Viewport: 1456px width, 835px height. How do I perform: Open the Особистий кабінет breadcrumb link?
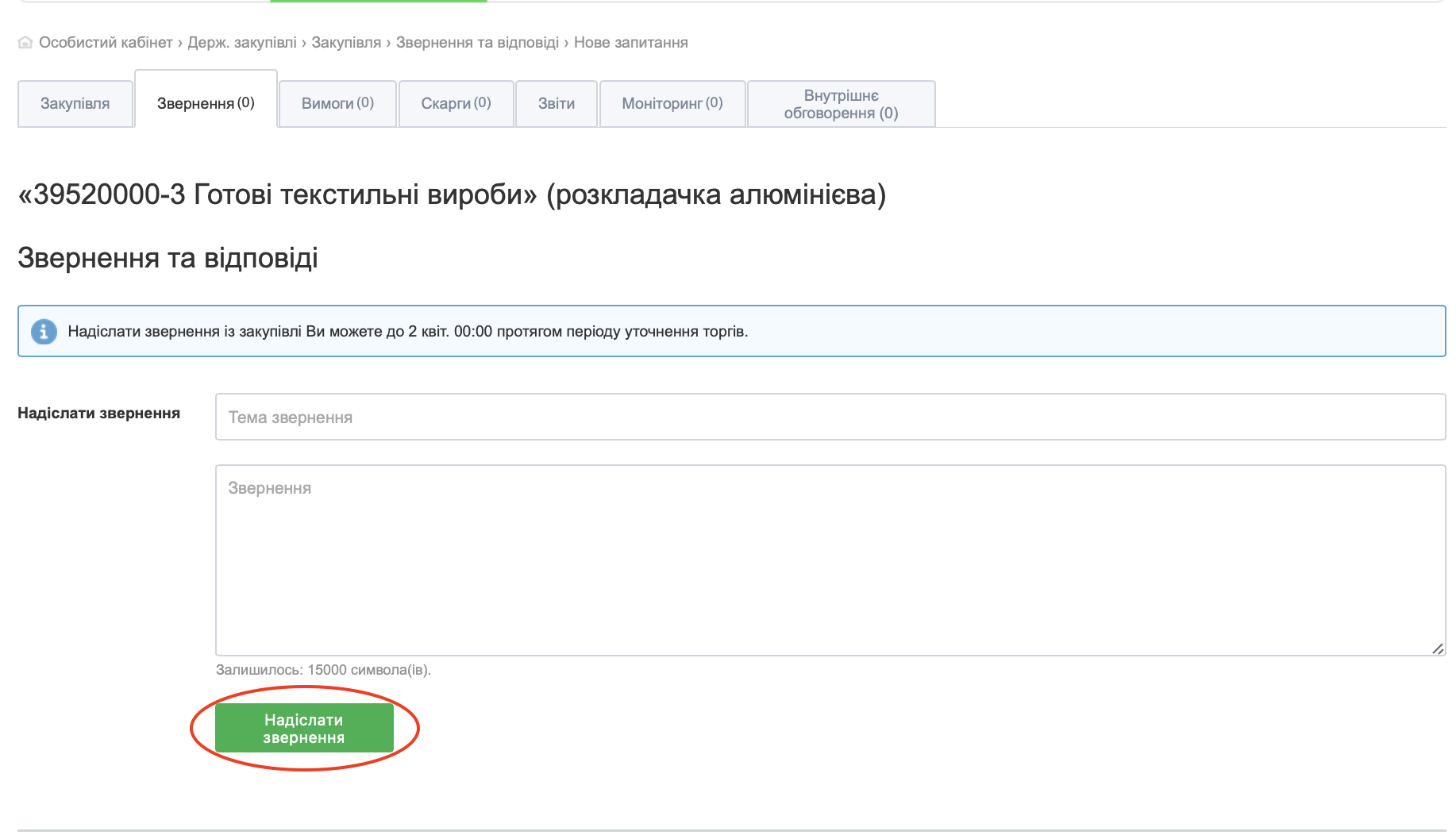click(x=106, y=43)
